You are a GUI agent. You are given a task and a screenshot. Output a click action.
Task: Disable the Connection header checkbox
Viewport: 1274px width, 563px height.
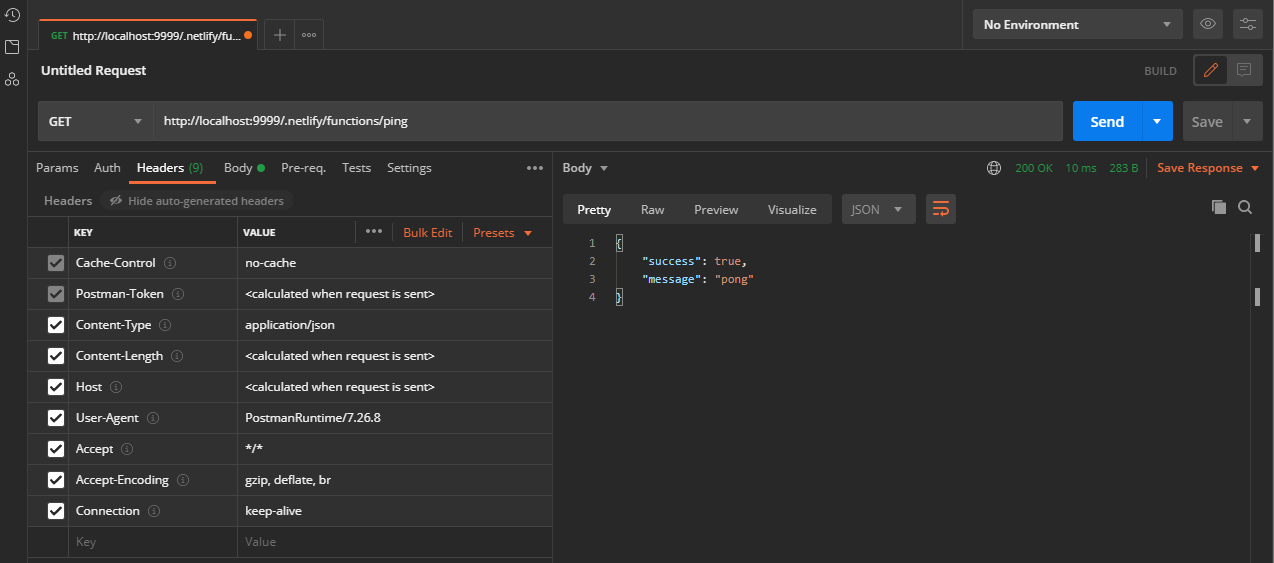[x=56, y=511]
